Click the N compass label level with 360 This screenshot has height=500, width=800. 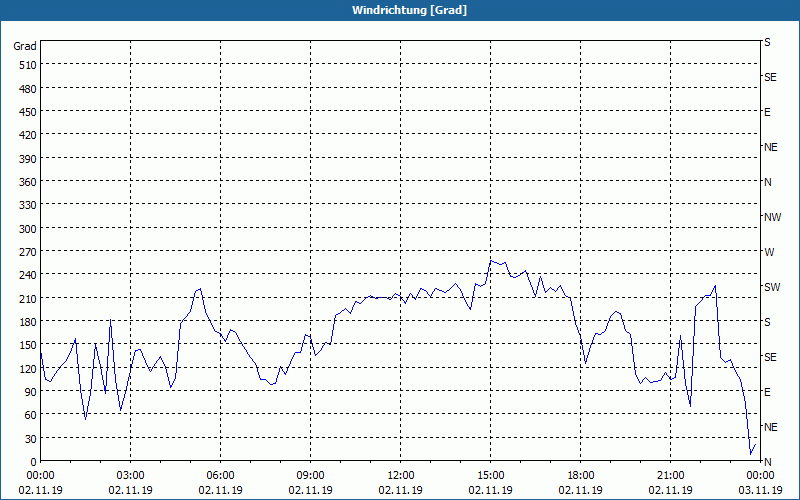click(x=768, y=182)
